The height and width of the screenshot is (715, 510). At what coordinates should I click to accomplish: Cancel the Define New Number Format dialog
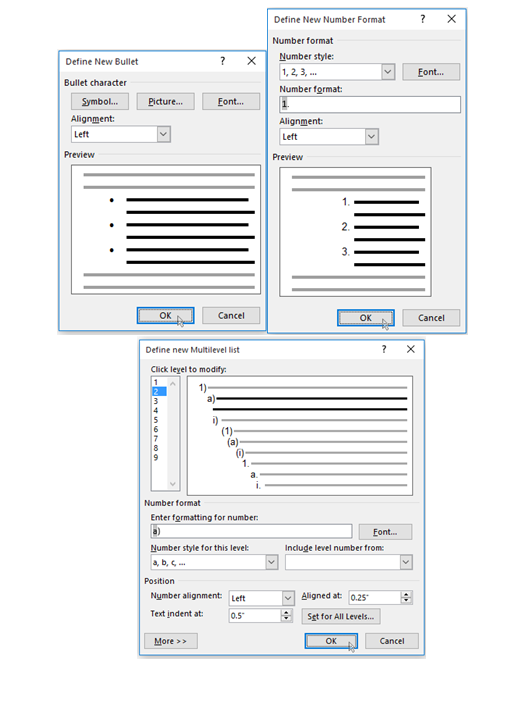click(x=431, y=318)
